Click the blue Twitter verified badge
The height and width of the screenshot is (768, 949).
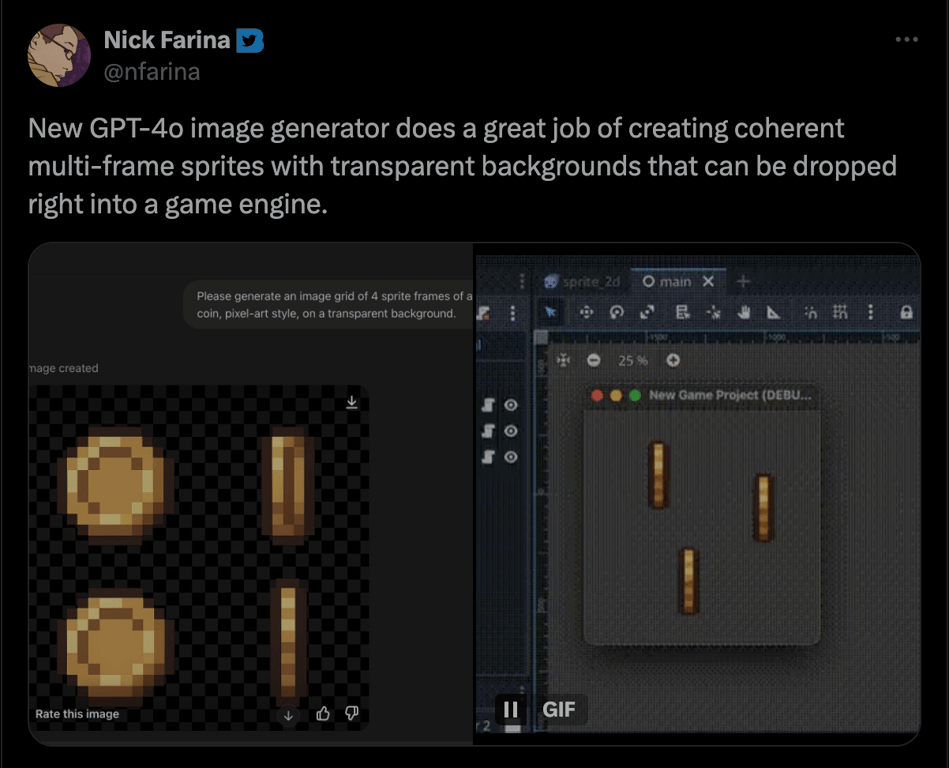click(249, 41)
